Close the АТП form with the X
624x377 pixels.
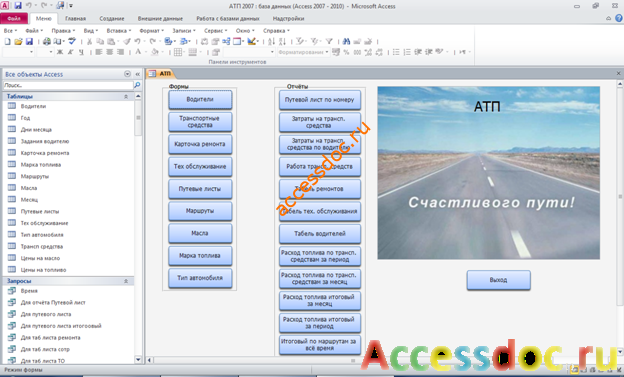coord(618,73)
